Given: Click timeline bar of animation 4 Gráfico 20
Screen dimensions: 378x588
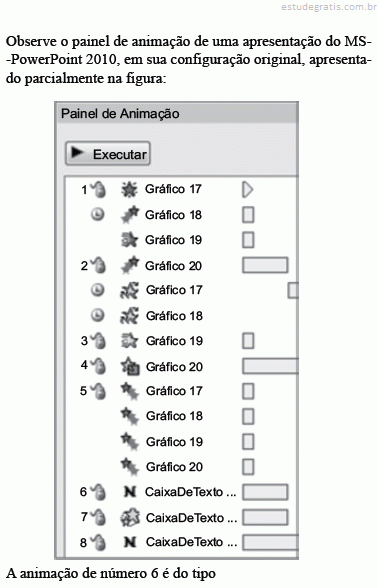Looking at the screenshot, I should (270, 366).
